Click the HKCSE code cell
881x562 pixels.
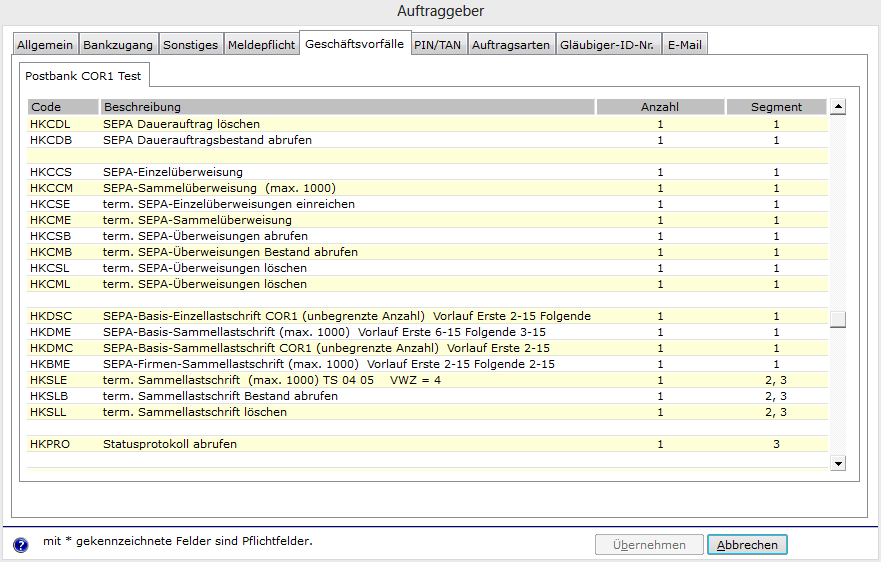pyautogui.click(x=50, y=204)
